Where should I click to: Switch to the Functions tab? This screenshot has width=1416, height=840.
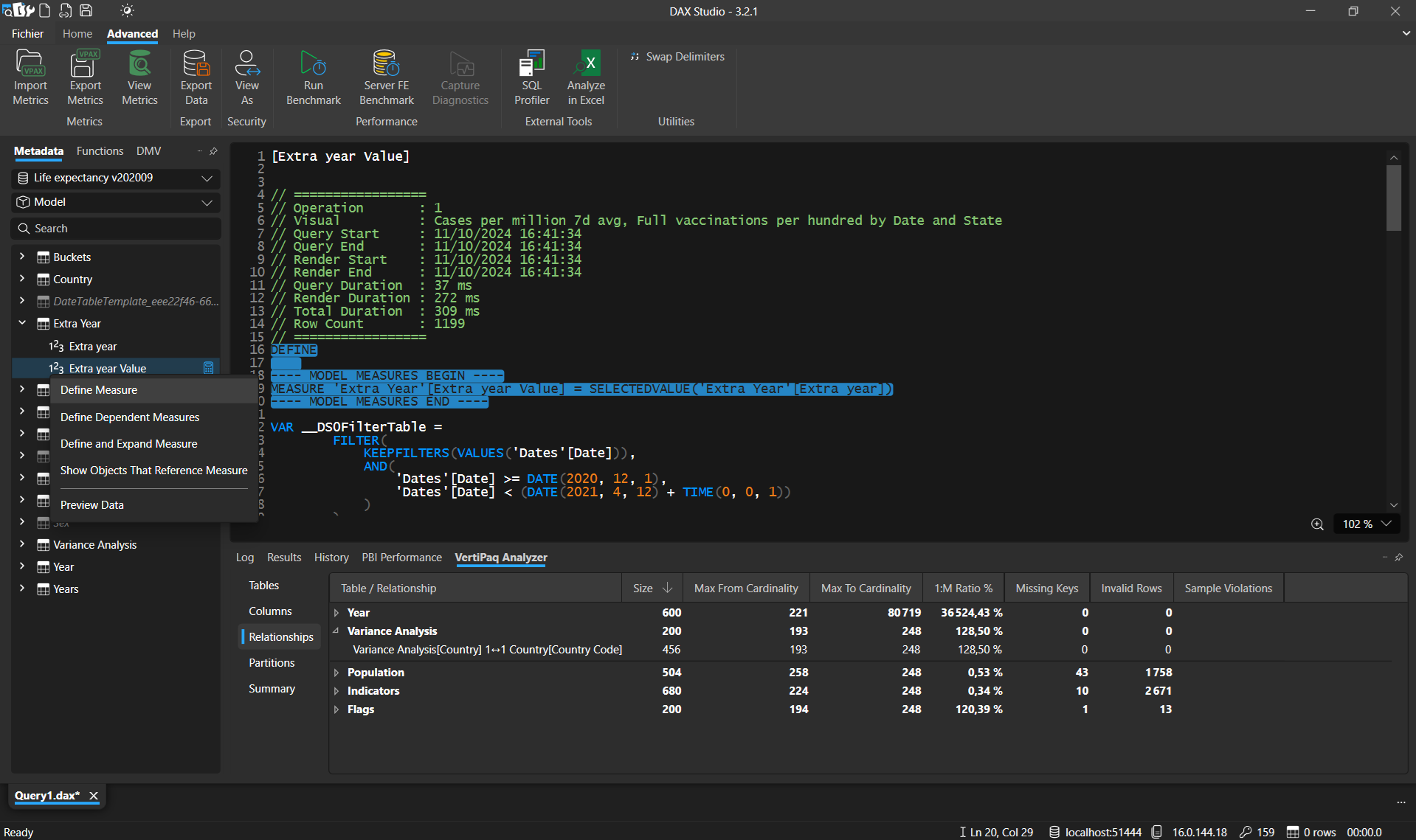100,151
